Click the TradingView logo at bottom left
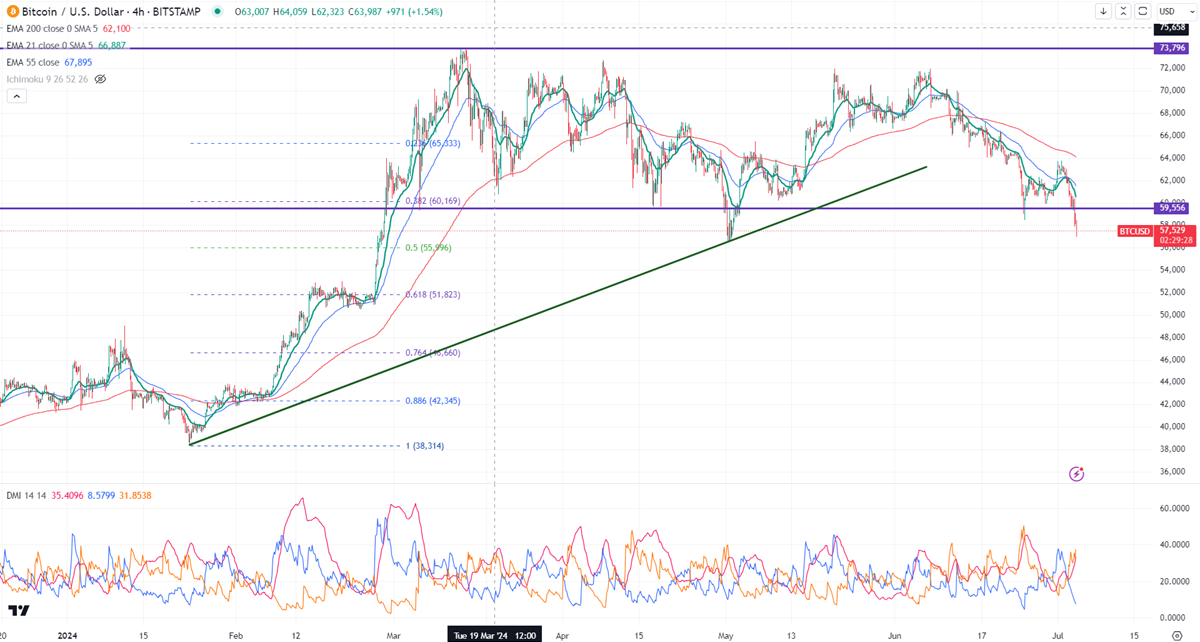Viewport: 1200px width, 642px height. click(18, 610)
